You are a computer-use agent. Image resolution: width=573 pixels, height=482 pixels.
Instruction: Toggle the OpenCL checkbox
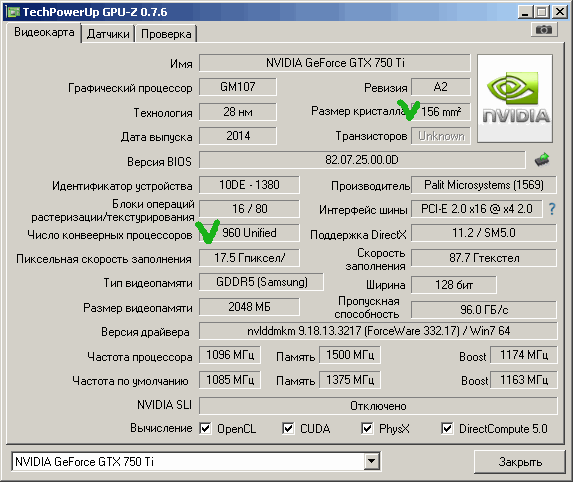[205, 428]
